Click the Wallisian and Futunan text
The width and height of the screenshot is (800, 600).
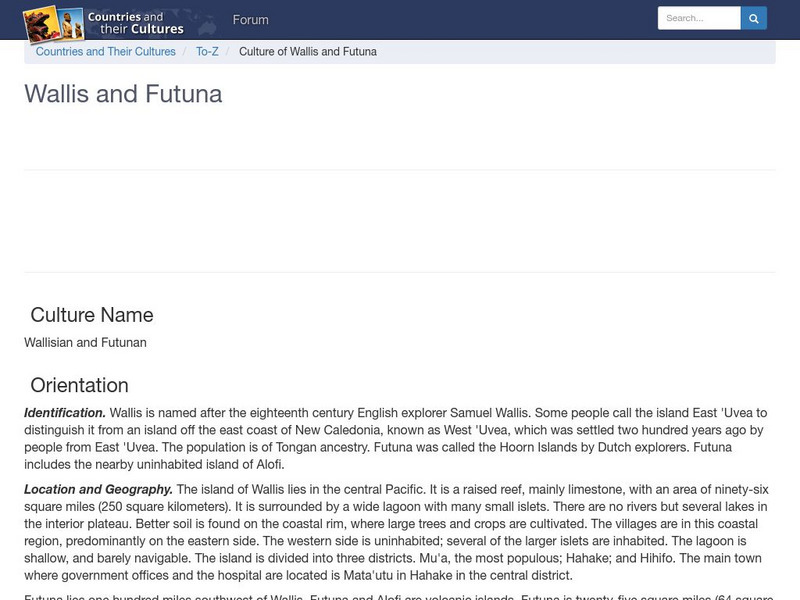tap(85, 341)
